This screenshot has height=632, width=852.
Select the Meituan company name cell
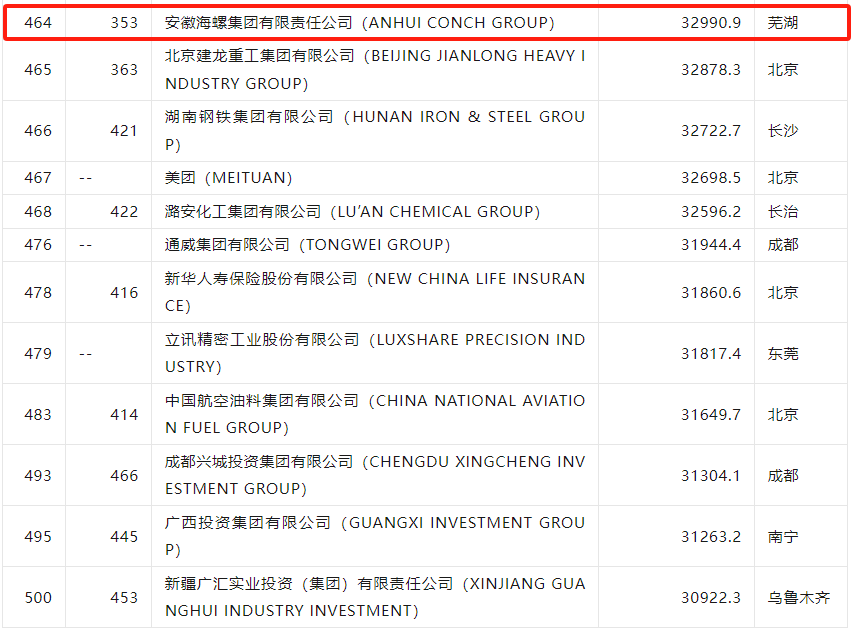point(229,178)
